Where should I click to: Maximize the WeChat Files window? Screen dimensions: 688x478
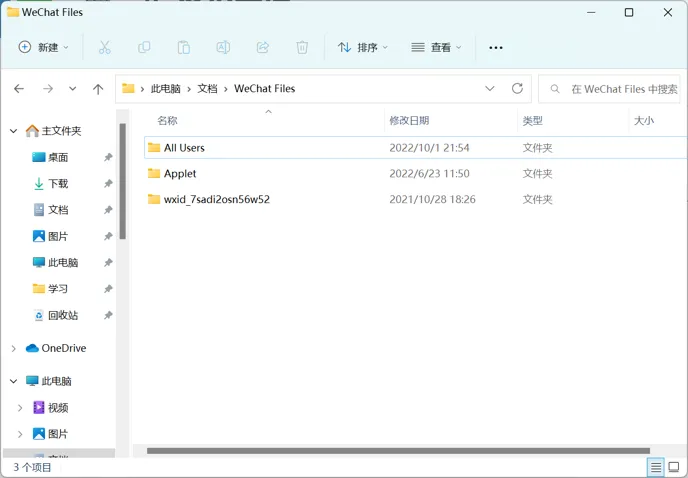tap(629, 12)
